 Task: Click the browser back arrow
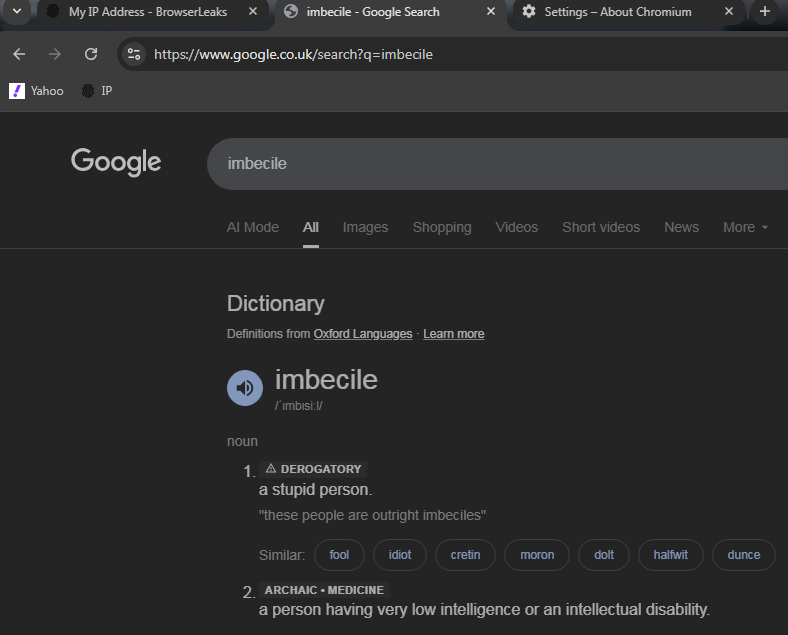(19, 54)
